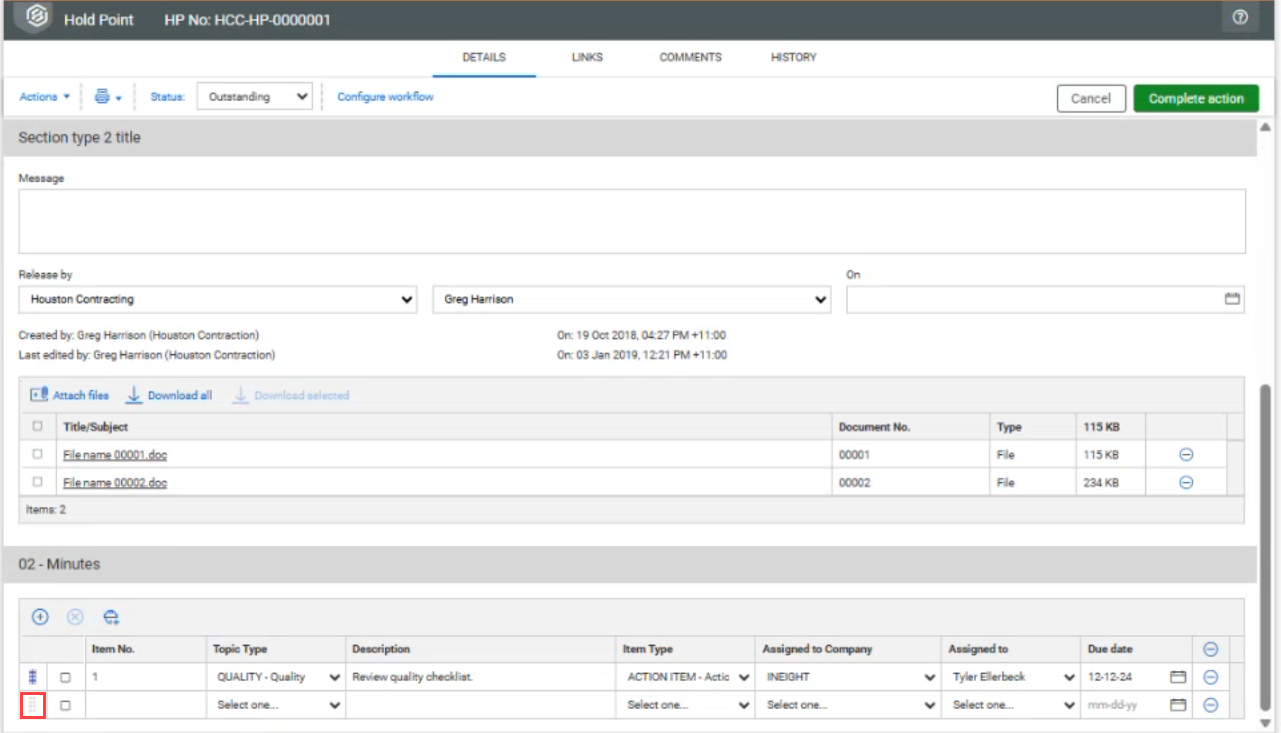
Task: Click the help question mark icon
Action: click(1240, 18)
